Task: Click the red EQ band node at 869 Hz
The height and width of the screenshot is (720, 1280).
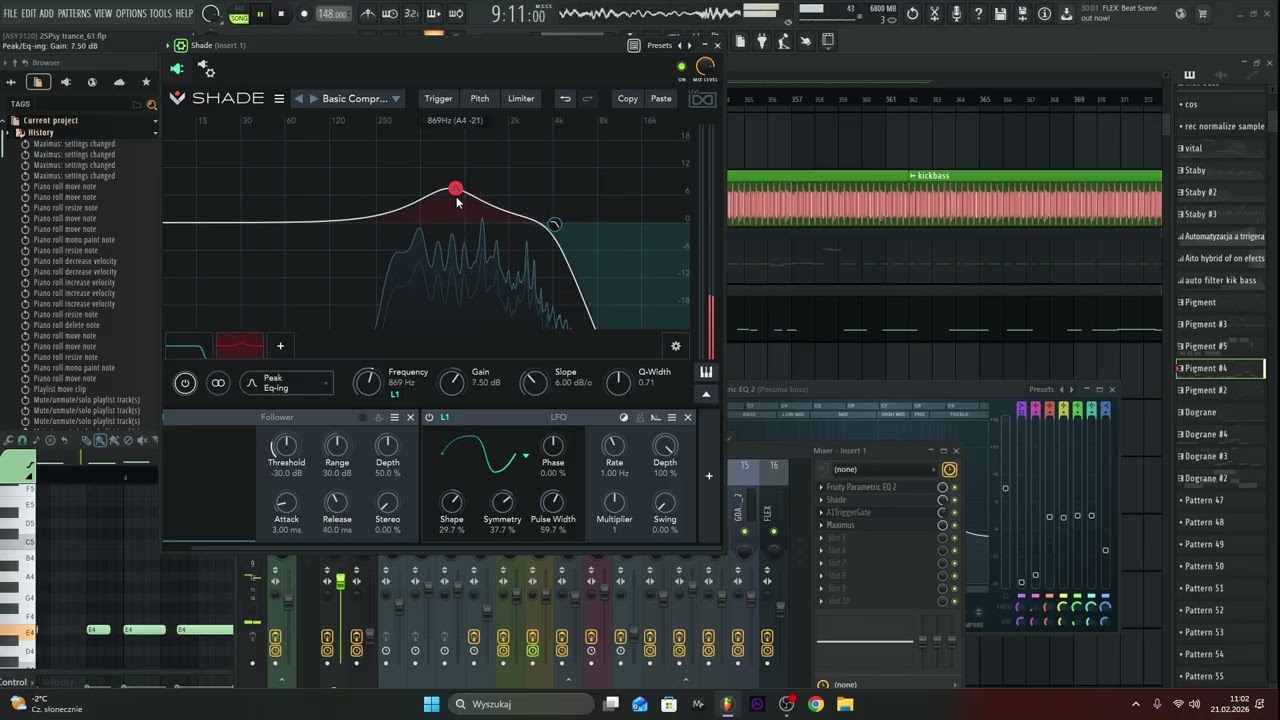Action: click(x=455, y=189)
